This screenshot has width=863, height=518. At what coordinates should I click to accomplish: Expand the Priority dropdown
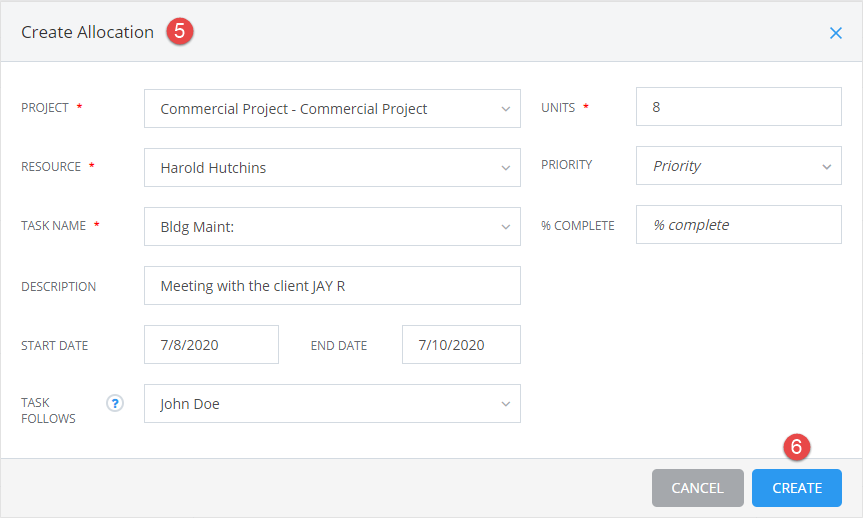click(739, 166)
